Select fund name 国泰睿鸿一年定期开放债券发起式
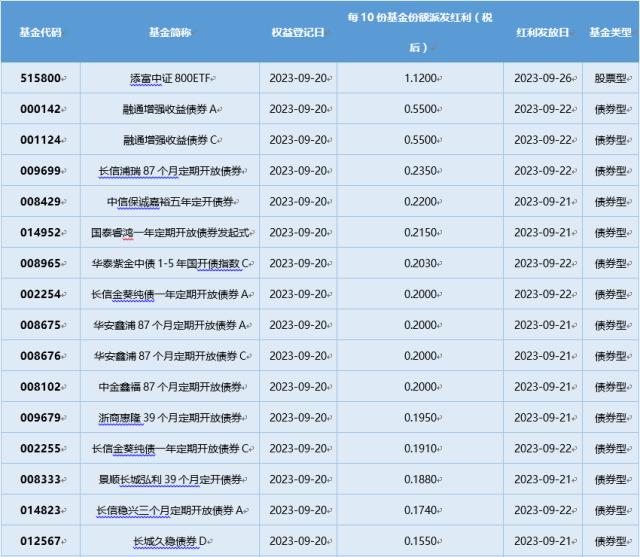 [x=170, y=233]
